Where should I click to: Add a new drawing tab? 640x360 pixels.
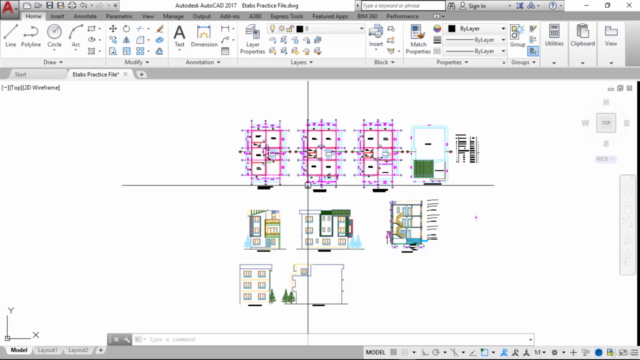point(141,74)
